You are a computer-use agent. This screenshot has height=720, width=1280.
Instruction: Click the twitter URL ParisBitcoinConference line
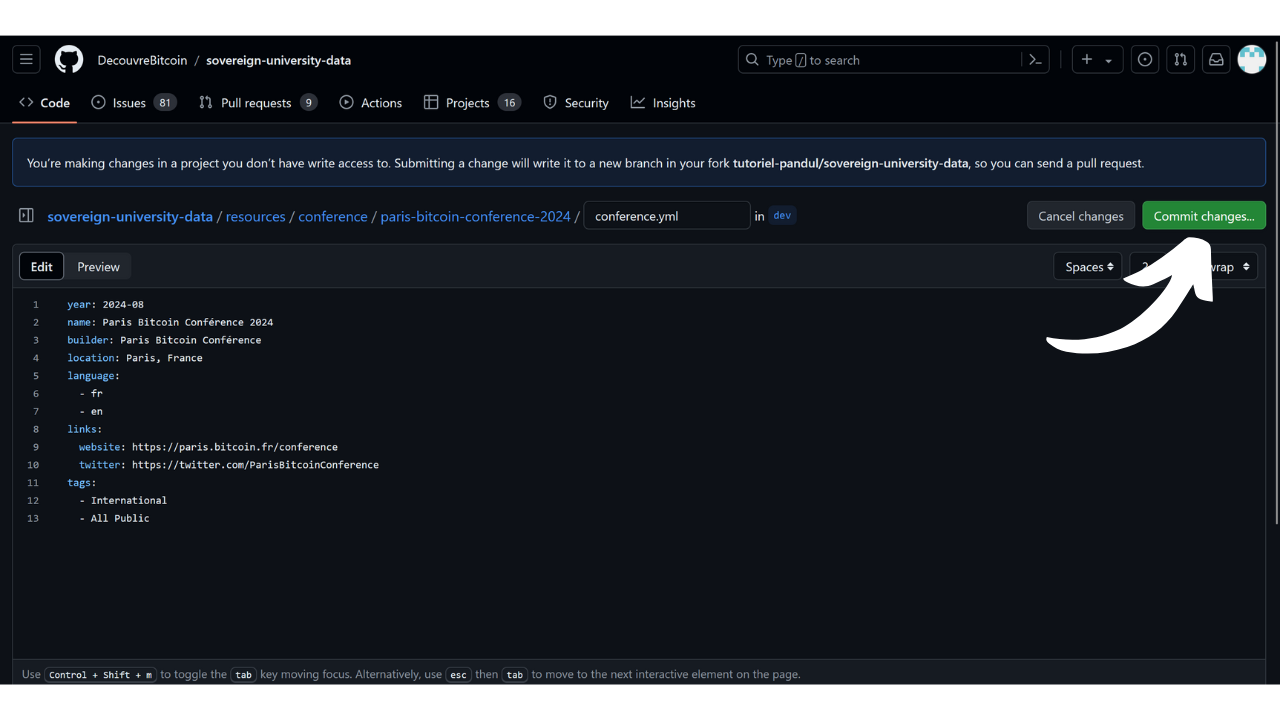pyautogui.click(x=229, y=465)
